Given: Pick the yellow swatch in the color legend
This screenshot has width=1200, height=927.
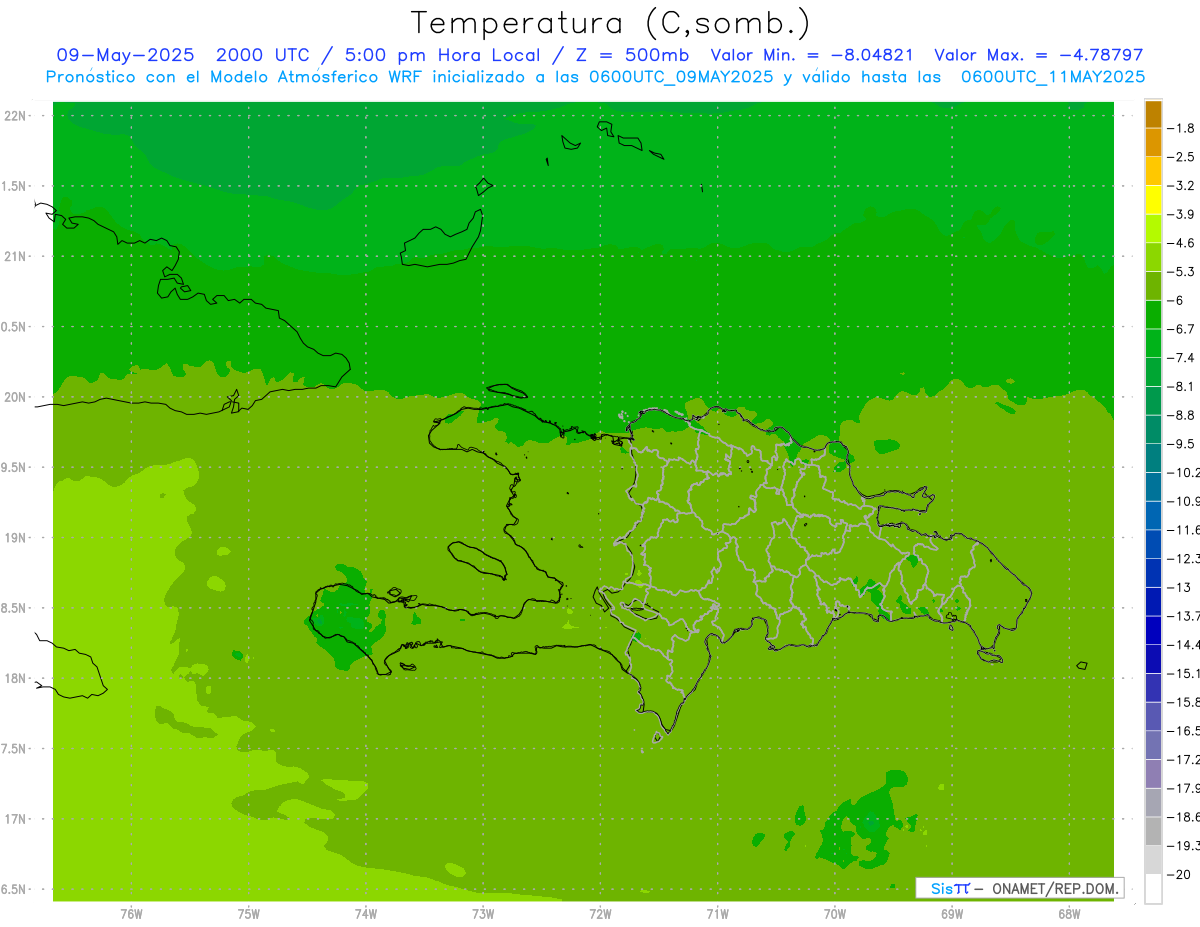Looking at the screenshot, I should 1153,200.
